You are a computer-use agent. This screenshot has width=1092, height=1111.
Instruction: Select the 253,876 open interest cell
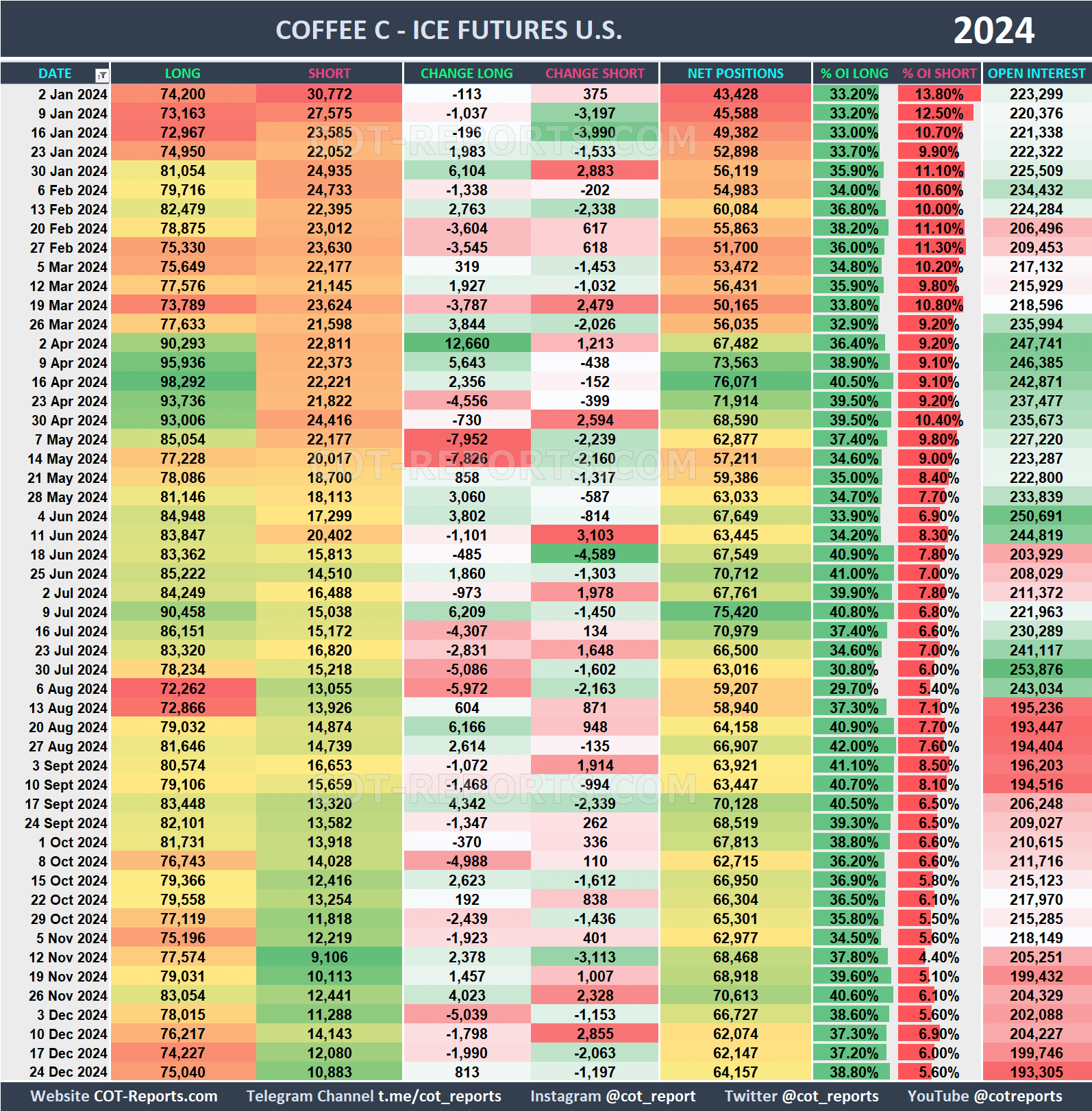coord(1036,669)
